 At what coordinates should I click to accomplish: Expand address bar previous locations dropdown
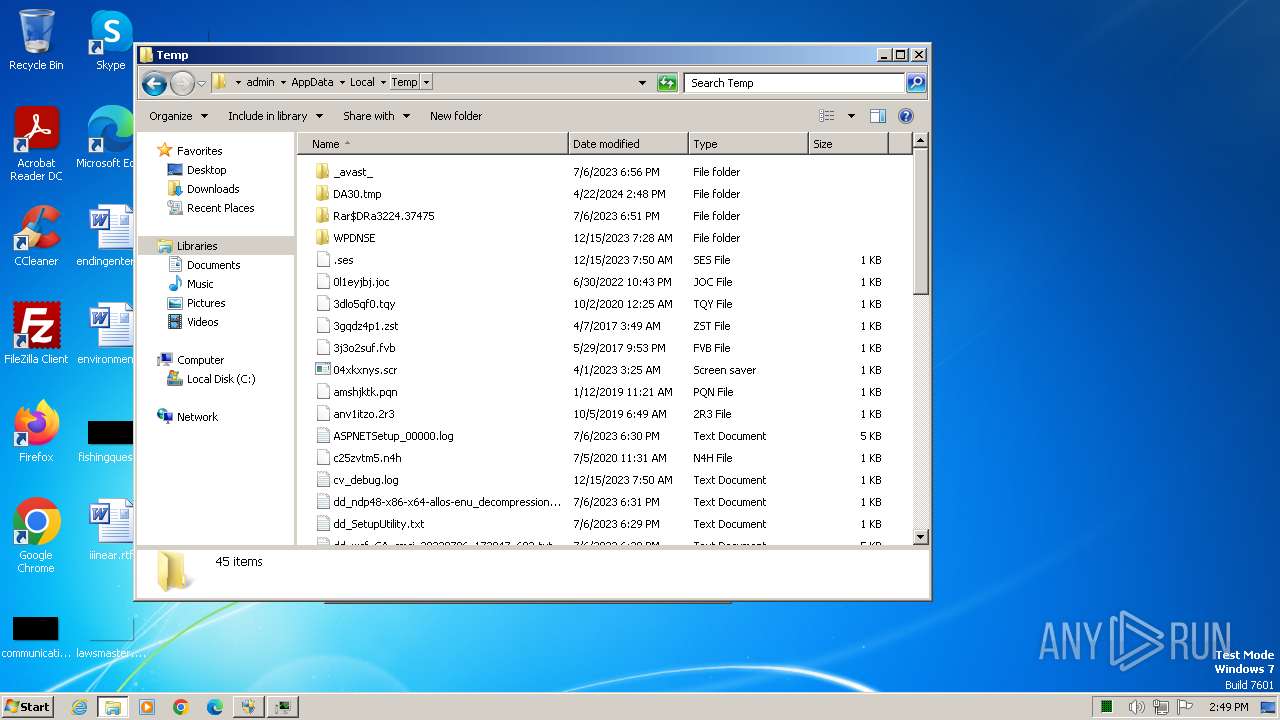(642, 83)
